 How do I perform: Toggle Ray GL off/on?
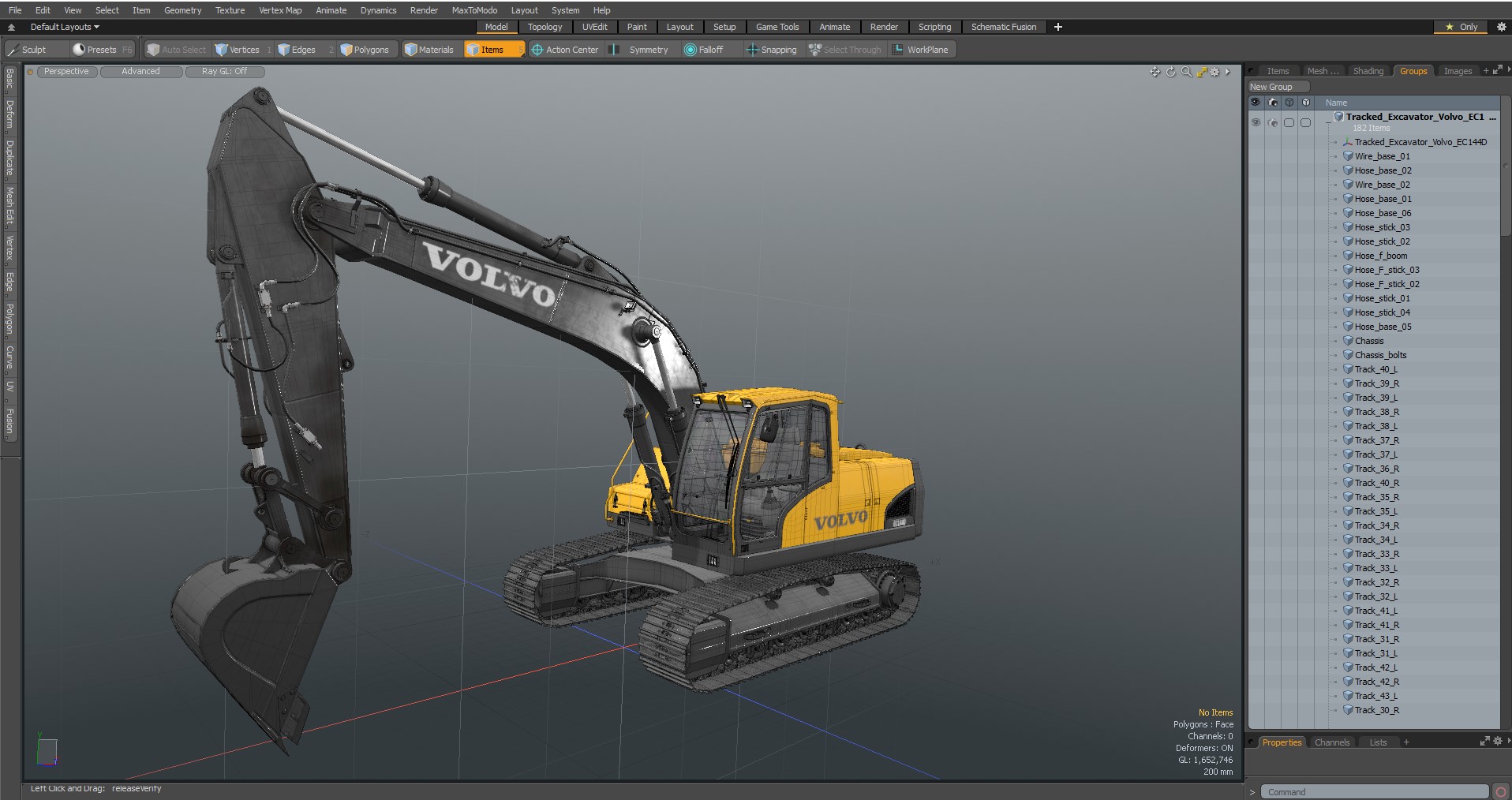click(x=224, y=72)
